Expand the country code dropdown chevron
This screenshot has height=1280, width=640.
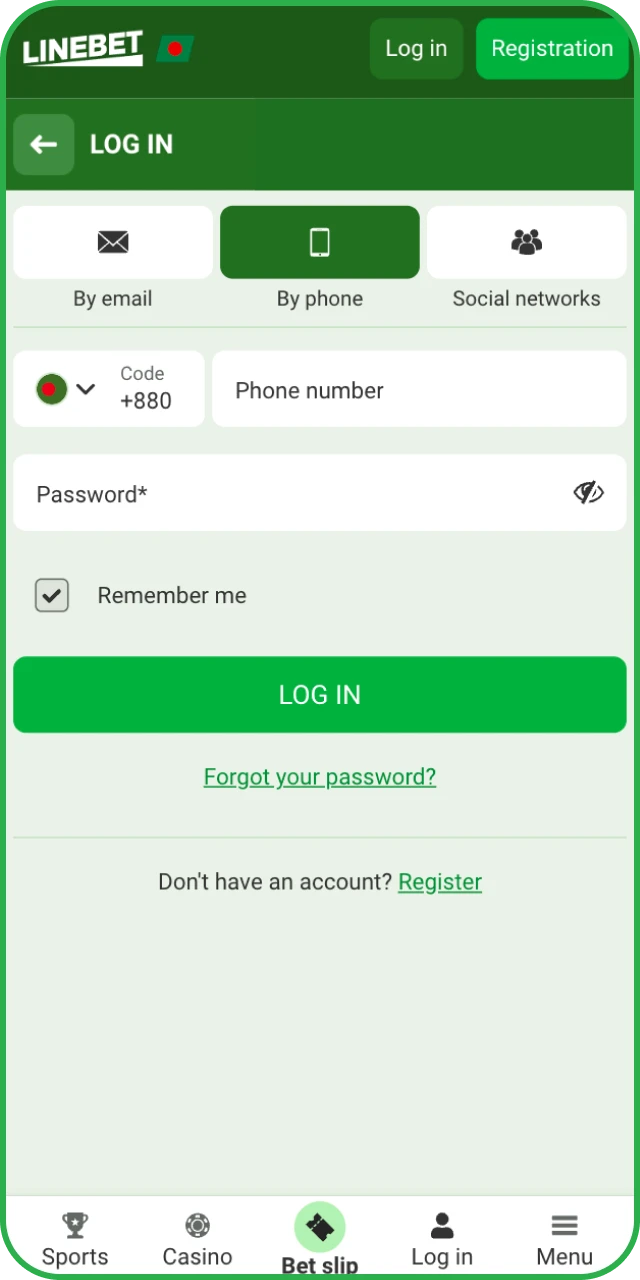pyautogui.click(x=86, y=389)
